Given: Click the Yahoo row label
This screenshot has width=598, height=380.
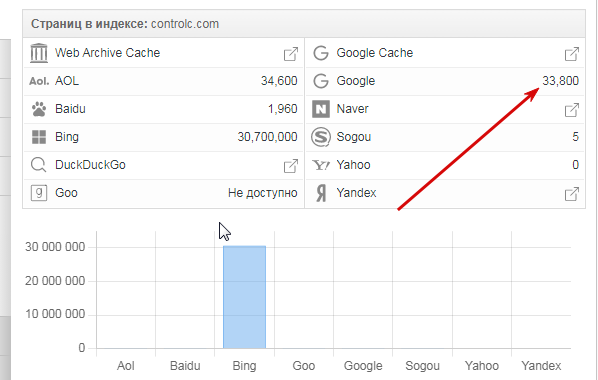Looking at the screenshot, I should tap(353, 165).
